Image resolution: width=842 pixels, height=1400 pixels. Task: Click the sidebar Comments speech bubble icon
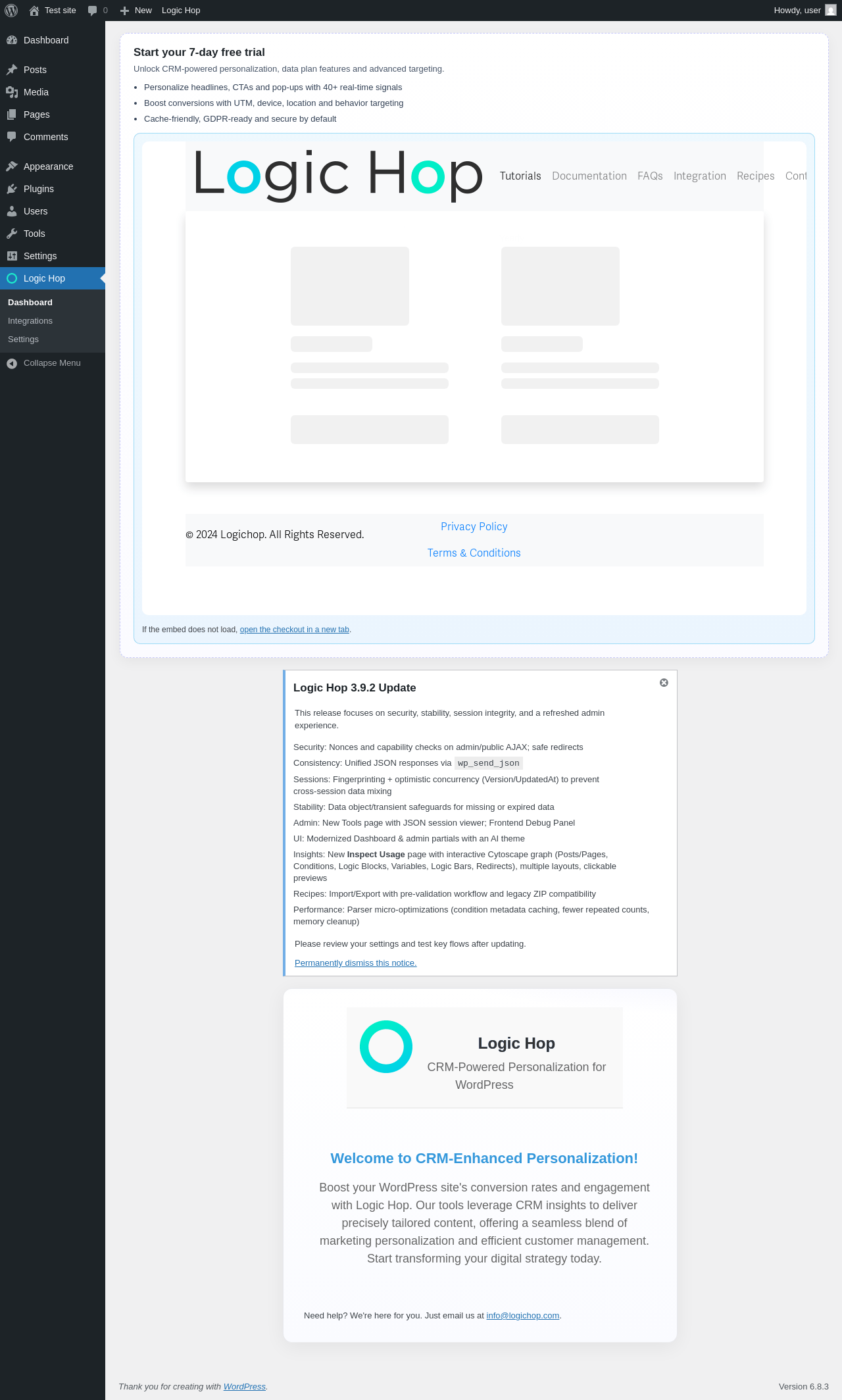[12, 137]
